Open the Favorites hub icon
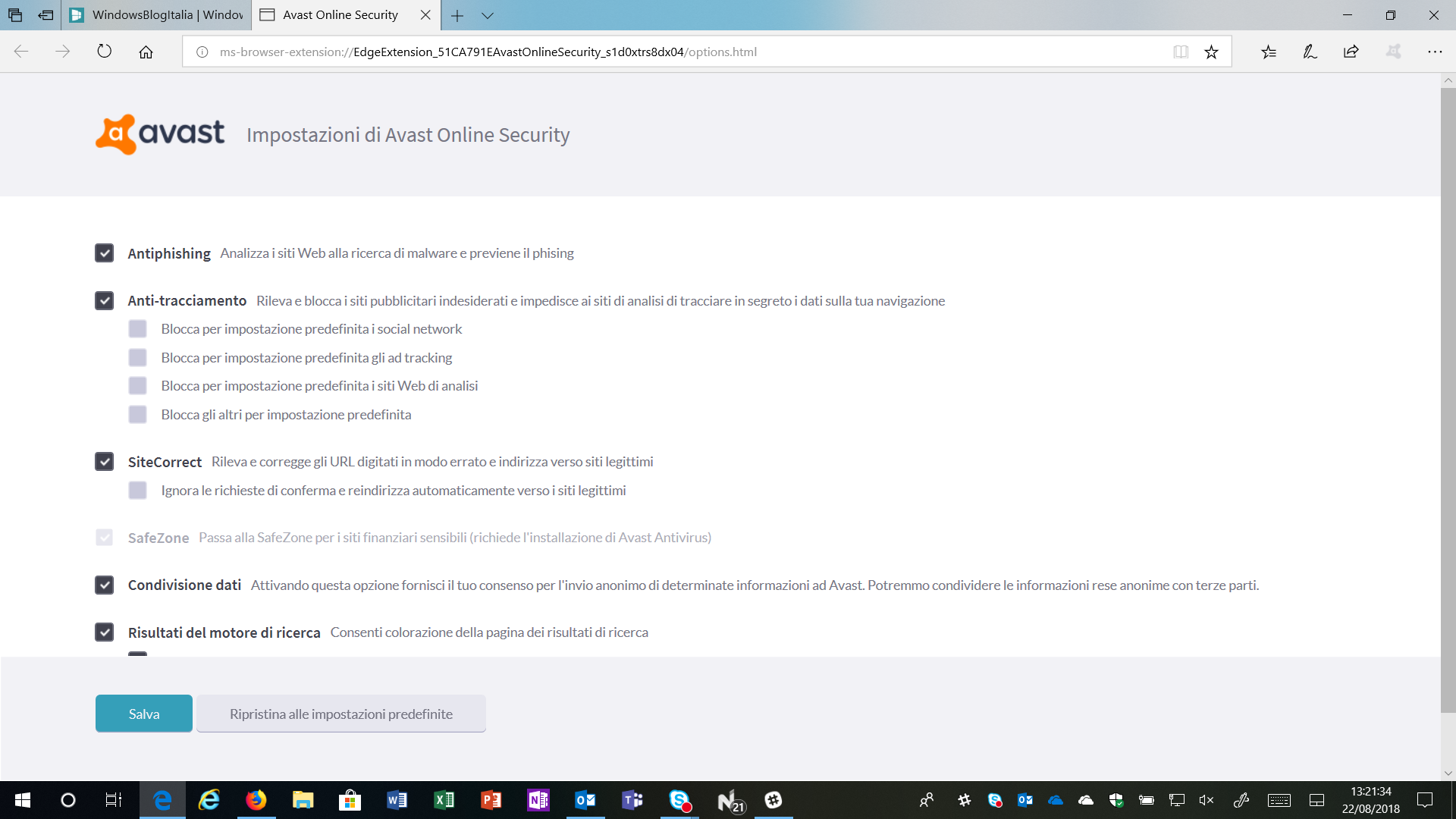 click(1269, 52)
